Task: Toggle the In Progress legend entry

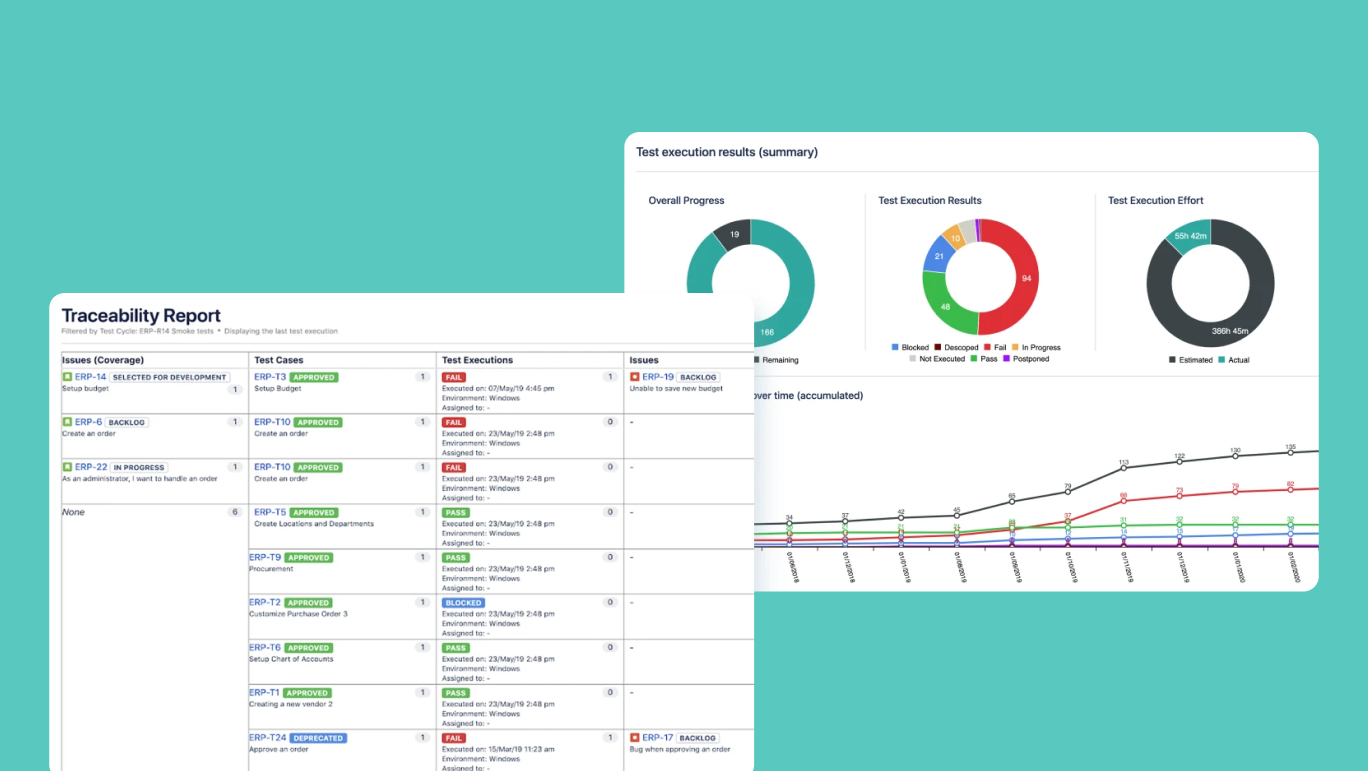Action: (1035, 348)
